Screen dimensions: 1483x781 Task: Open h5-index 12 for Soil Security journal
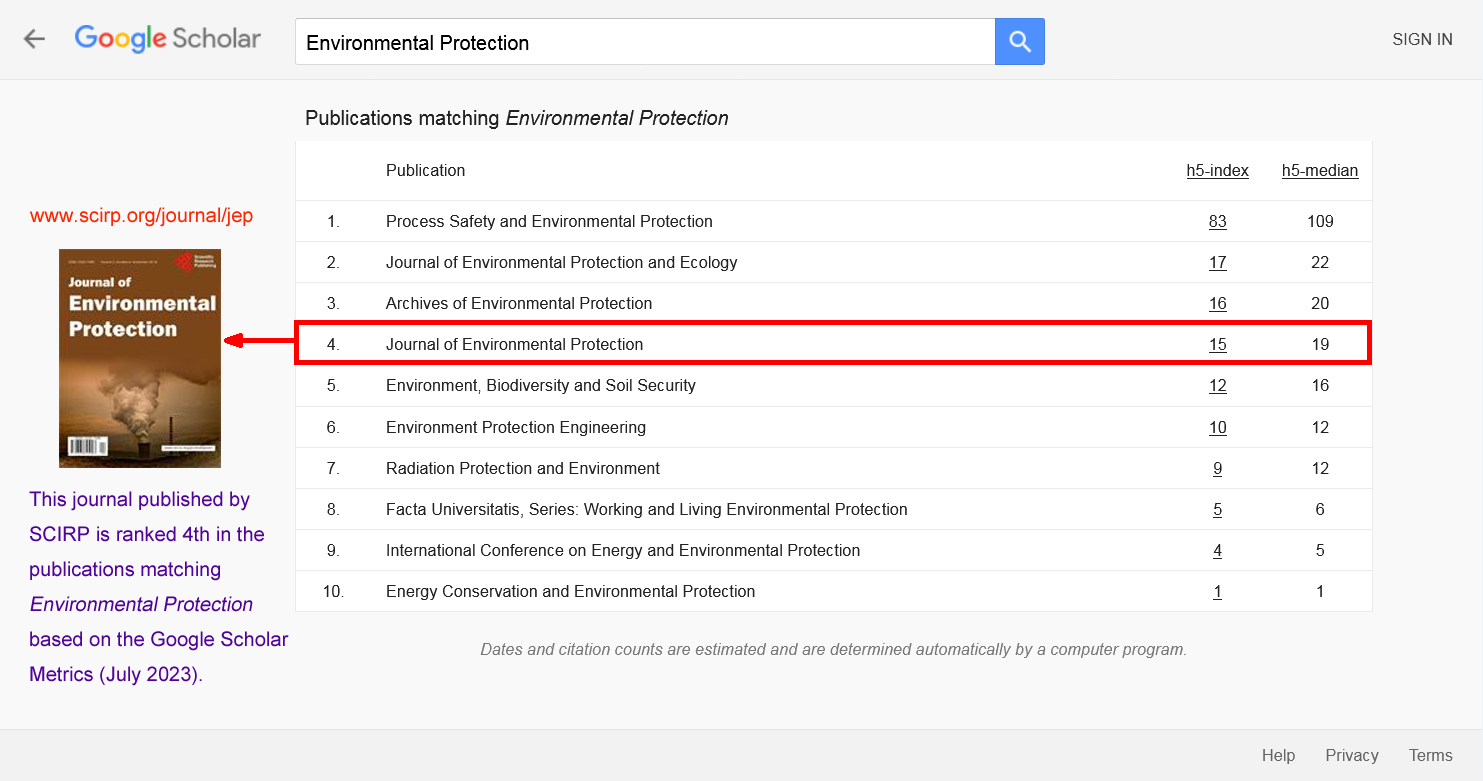coord(1217,386)
